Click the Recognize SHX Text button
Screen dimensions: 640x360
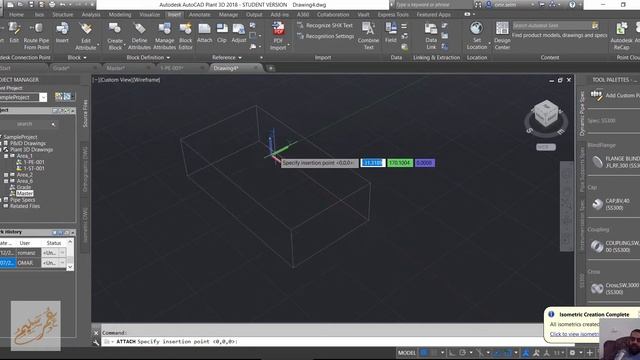325,25
